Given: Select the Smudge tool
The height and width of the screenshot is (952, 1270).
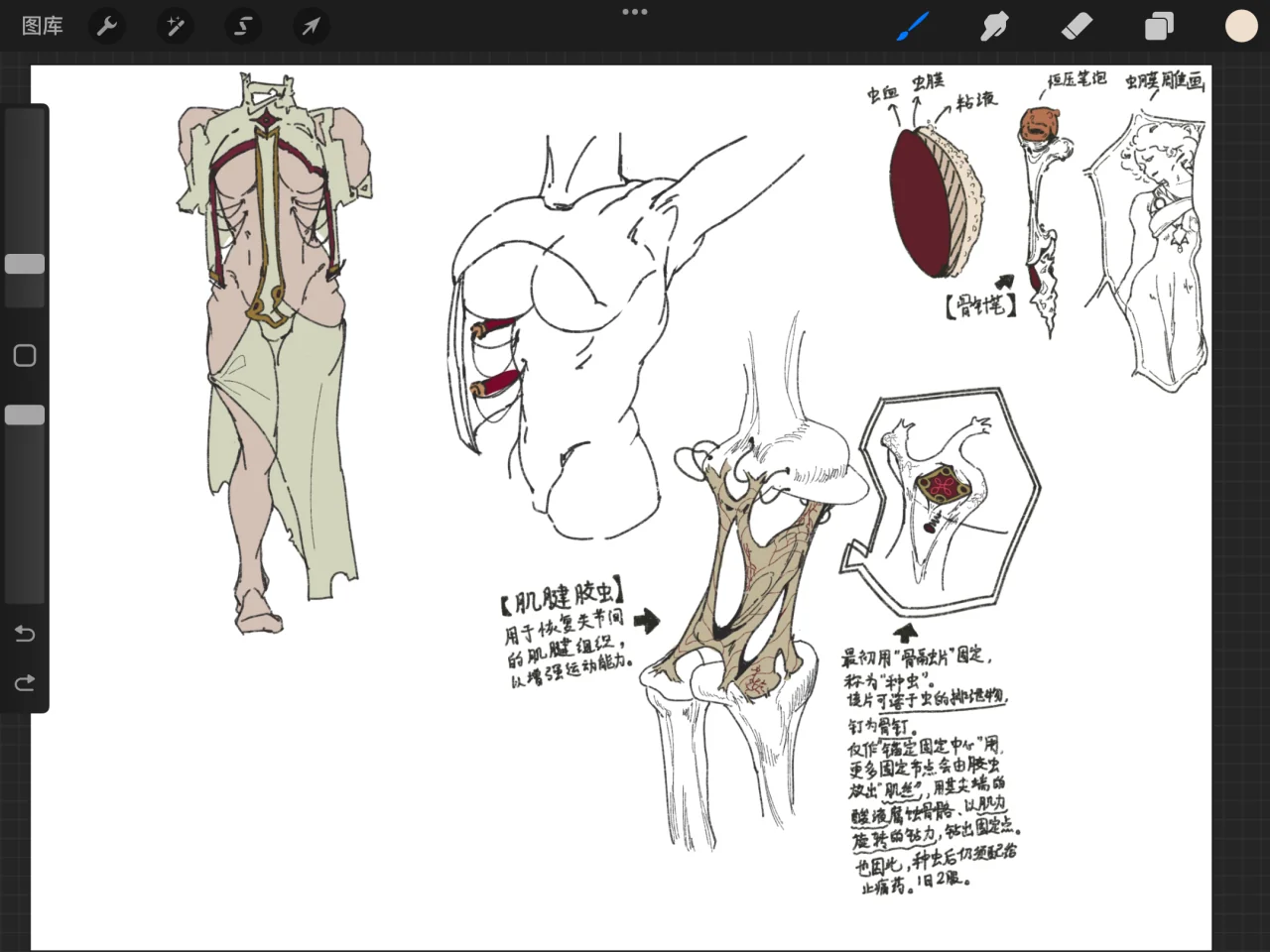Looking at the screenshot, I should click(x=994, y=26).
